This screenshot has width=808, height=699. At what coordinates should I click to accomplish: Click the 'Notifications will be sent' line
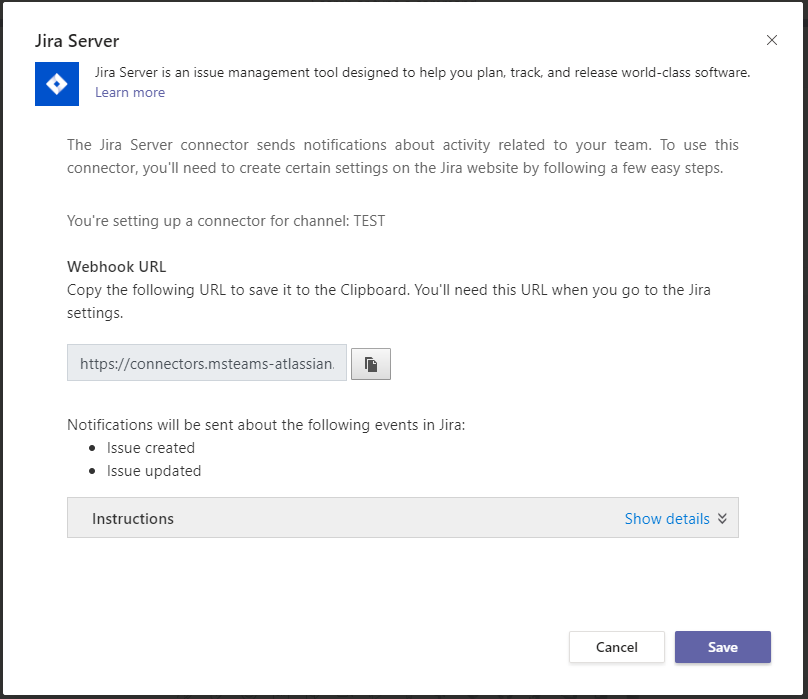pyautogui.click(x=266, y=425)
